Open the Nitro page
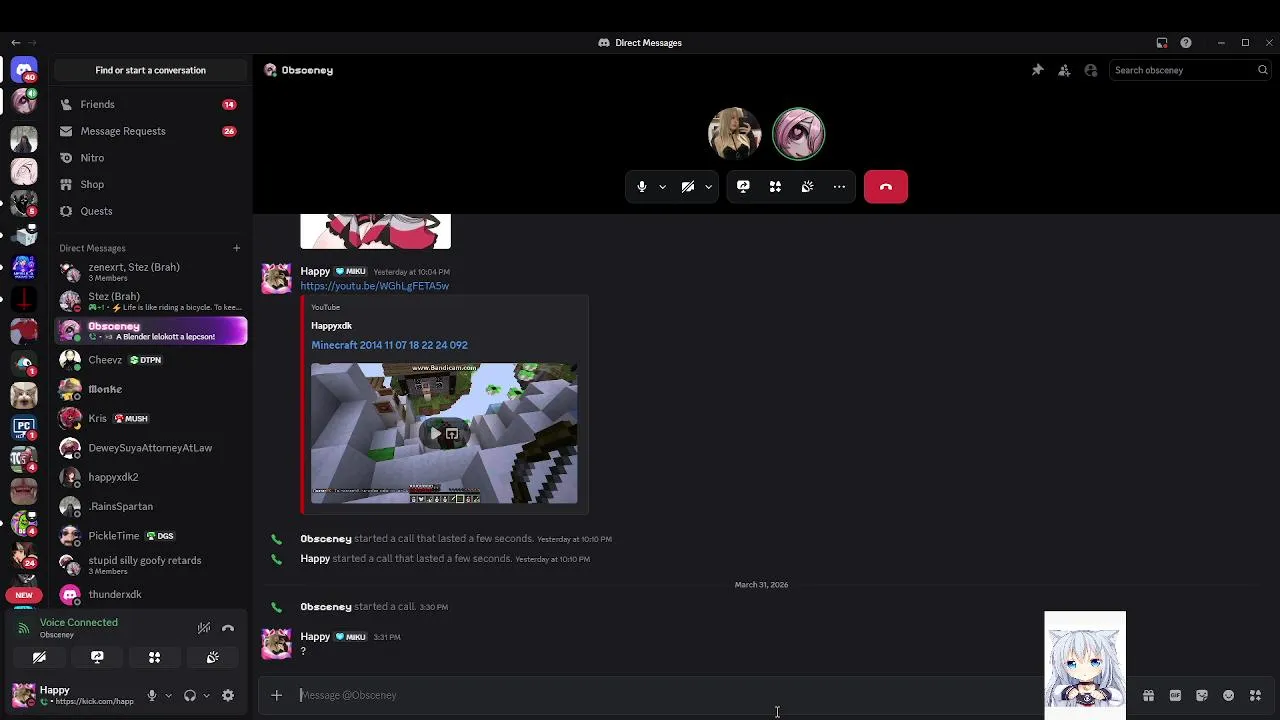This screenshot has width=1280, height=720. pos(150,158)
